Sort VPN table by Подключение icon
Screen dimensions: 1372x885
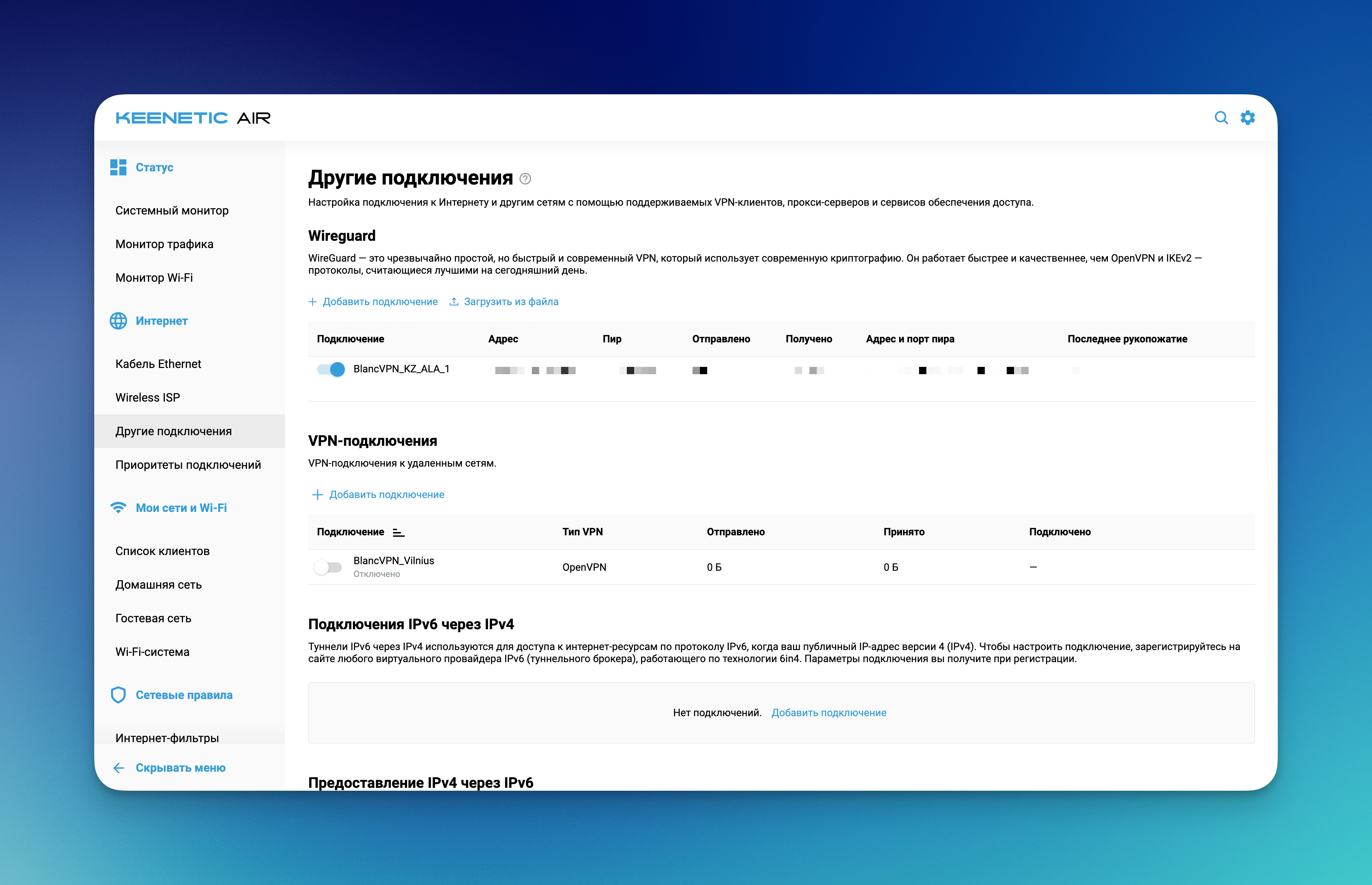pyautogui.click(x=398, y=533)
